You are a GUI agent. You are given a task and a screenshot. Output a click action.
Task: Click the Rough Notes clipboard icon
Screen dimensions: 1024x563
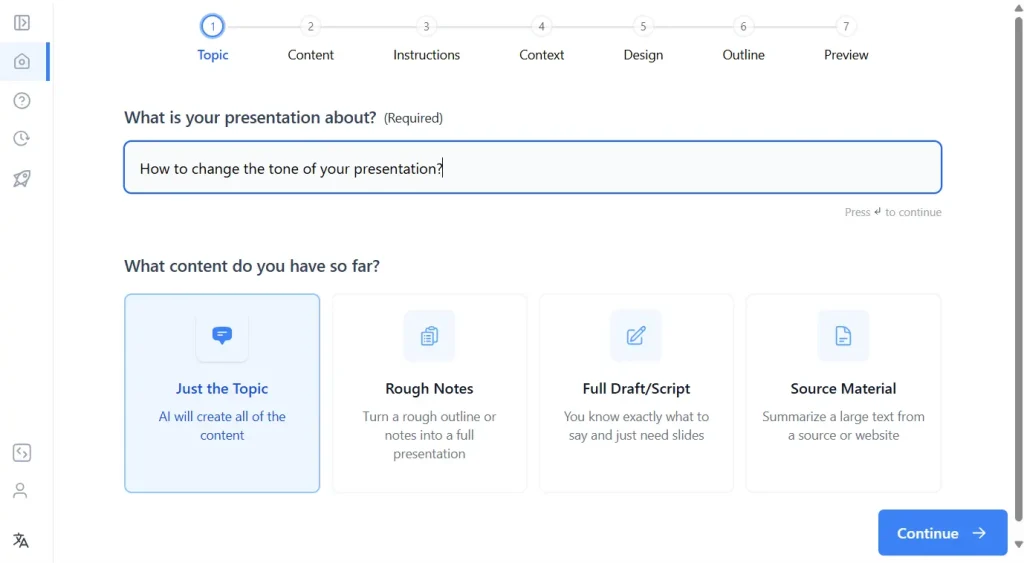click(x=429, y=336)
